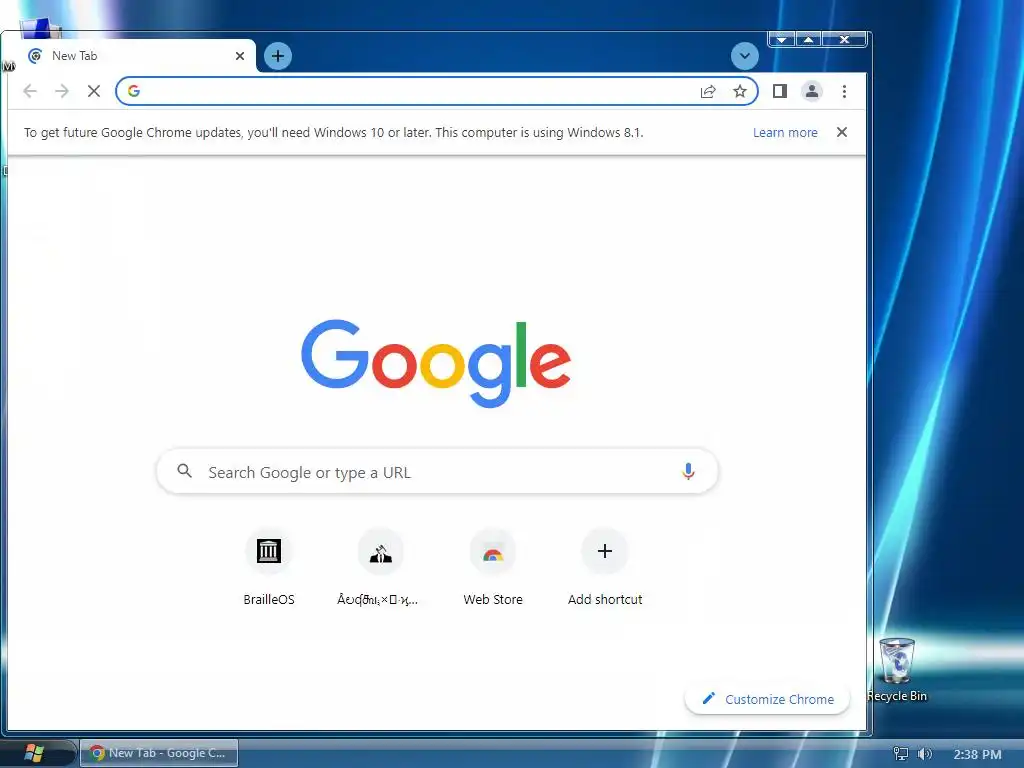The width and height of the screenshot is (1024, 768).
Task: Open the network tray icon
Action: 901,754
